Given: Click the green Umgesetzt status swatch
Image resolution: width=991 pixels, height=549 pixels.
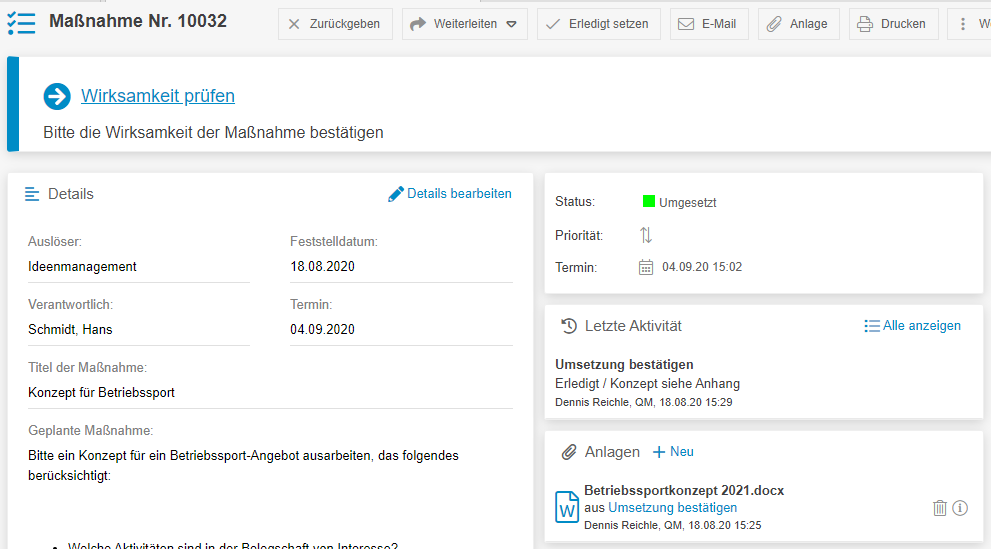Looking at the screenshot, I should [648, 202].
